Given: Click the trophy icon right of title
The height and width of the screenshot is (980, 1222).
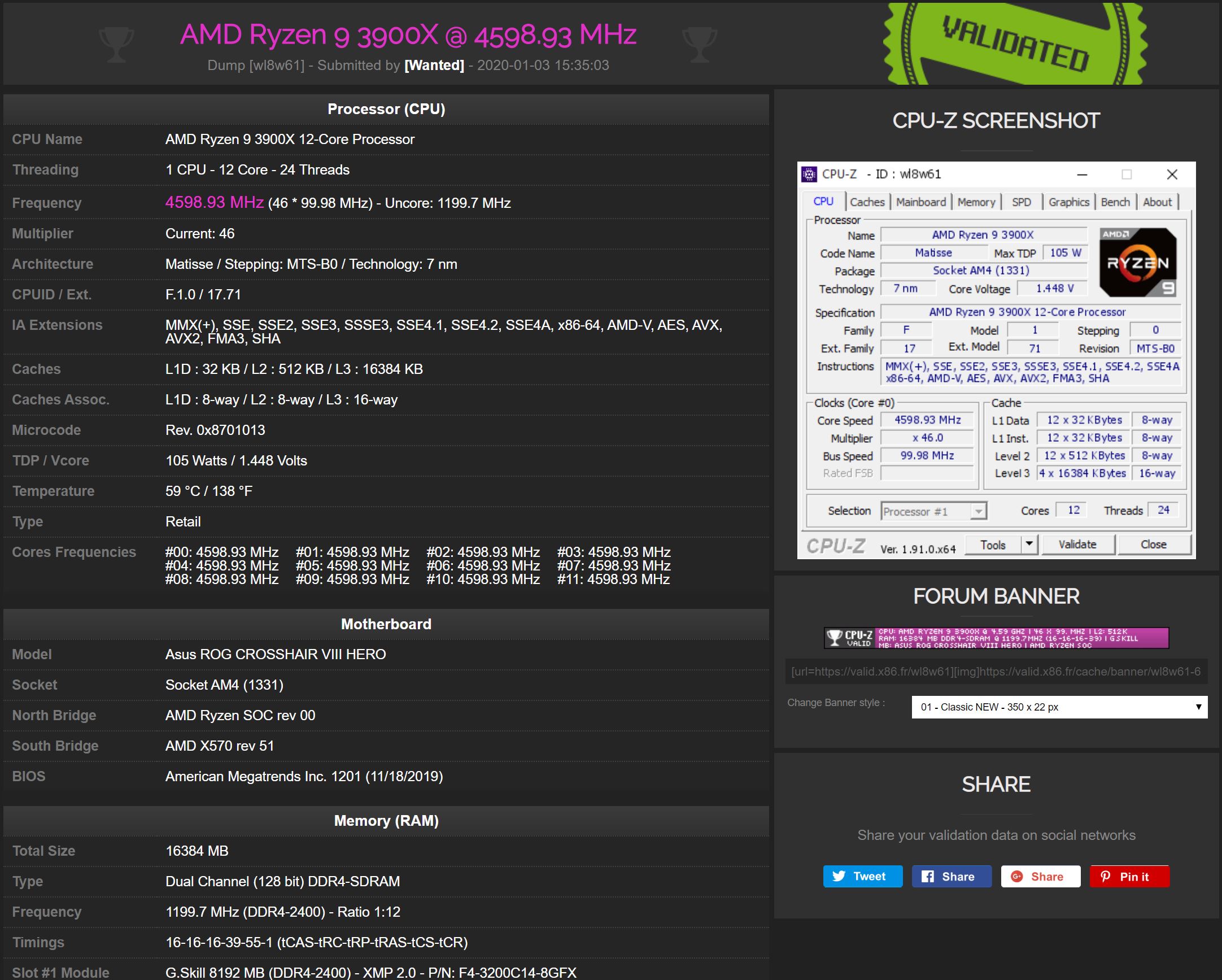Looking at the screenshot, I should (x=700, y=45).
